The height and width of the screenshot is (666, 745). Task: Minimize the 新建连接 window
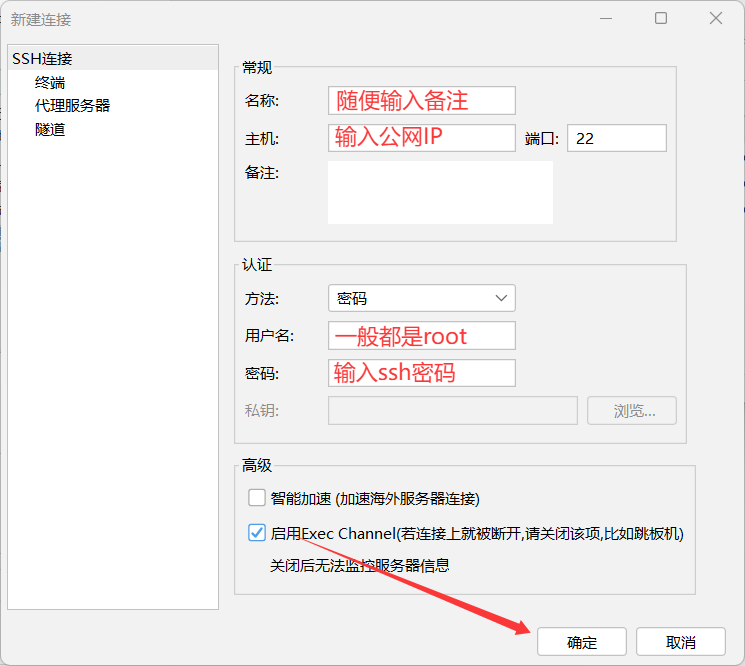(606, 18)
